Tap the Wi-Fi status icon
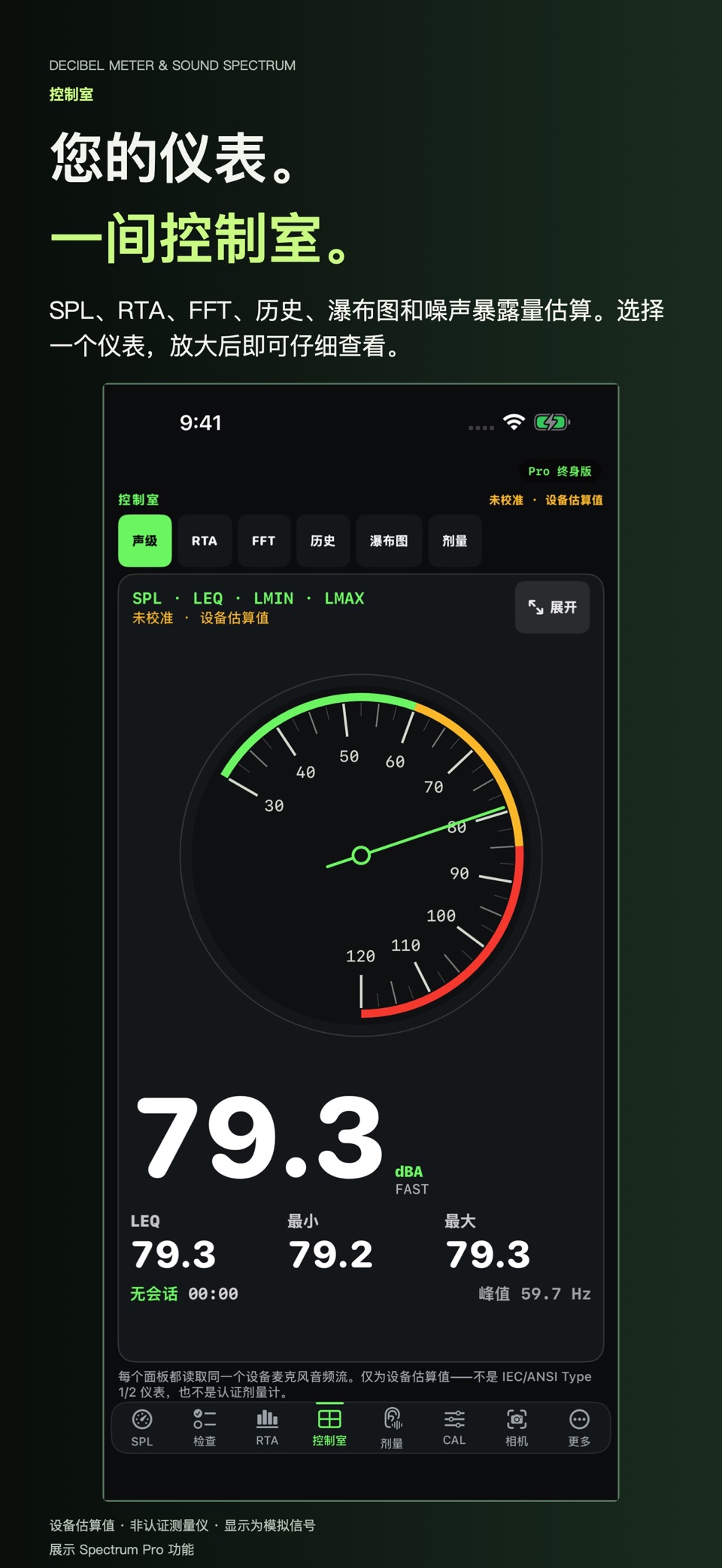This screenshot has height=1568, width=722. [514, 422]
